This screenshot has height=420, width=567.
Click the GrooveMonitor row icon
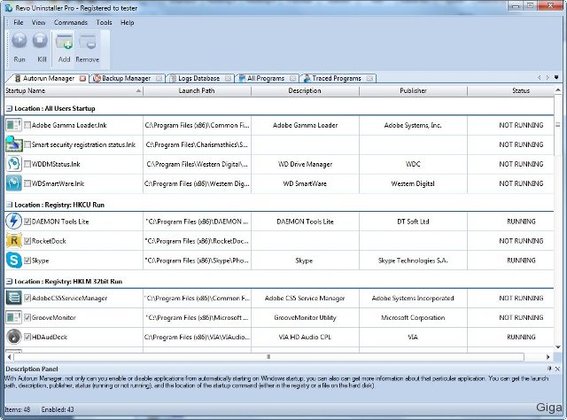pos(14,318)
